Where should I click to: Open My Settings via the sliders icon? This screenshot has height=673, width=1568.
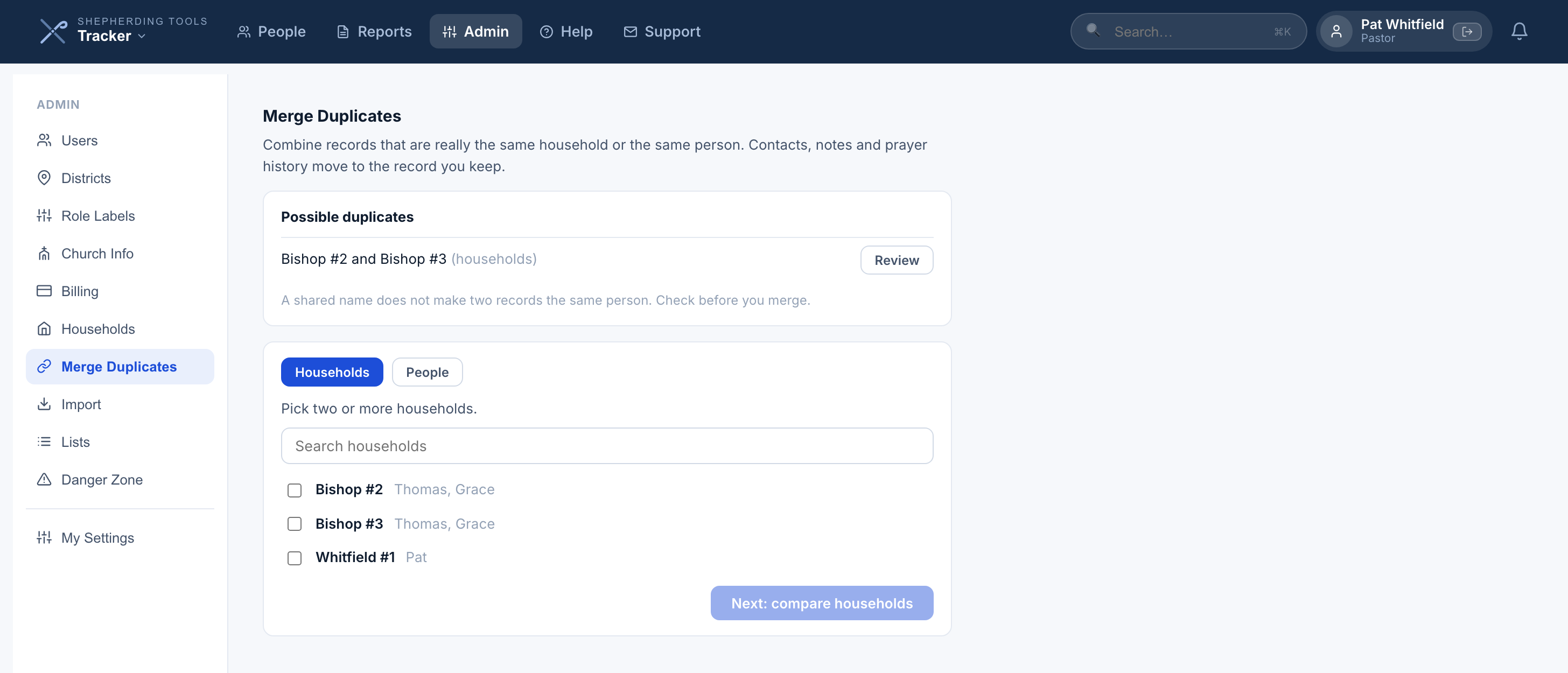[x=44, y=538]
